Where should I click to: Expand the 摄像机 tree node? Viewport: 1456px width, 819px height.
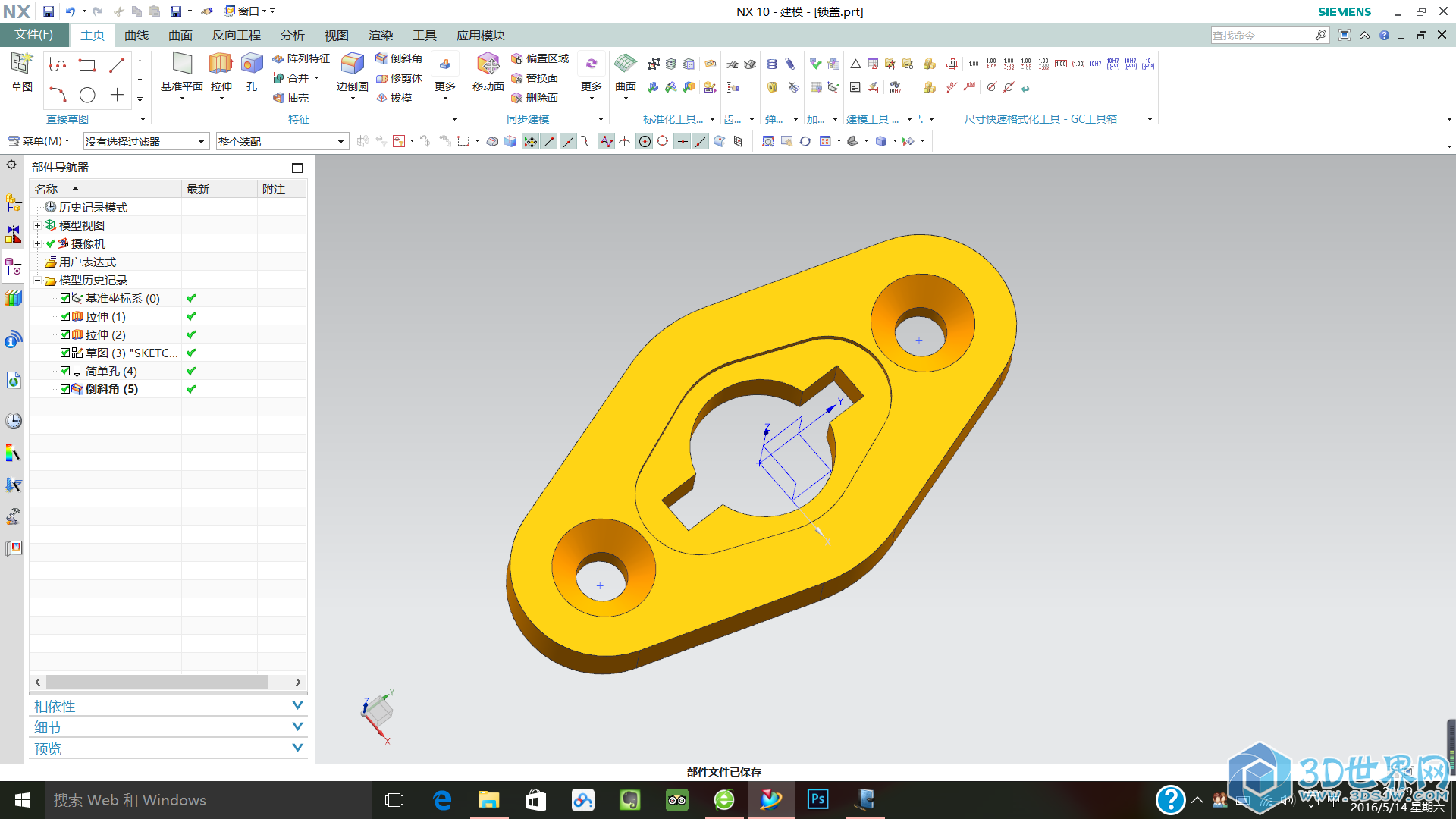pyautogui.click(x=37, y=243)
